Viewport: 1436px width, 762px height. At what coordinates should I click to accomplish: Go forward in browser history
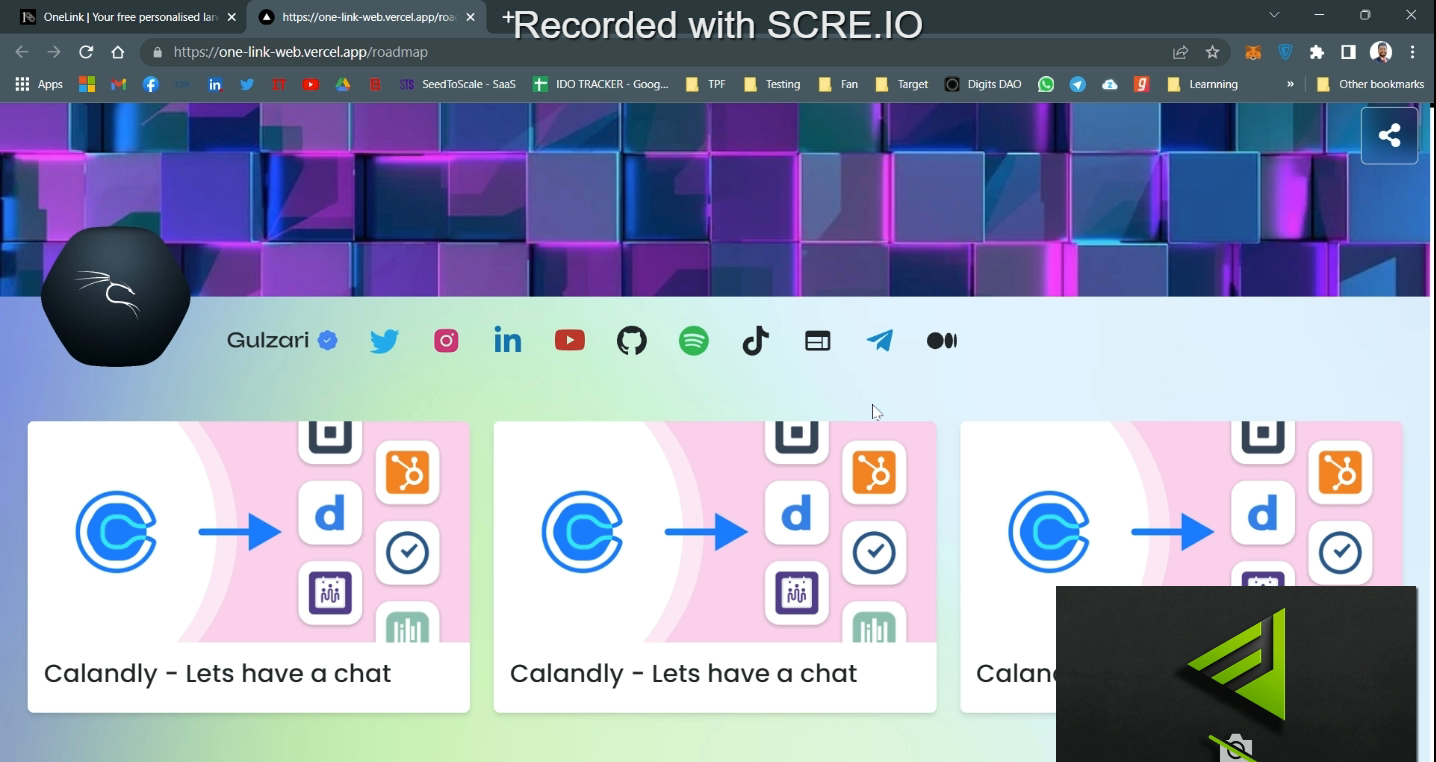click(x=54, y=52)
